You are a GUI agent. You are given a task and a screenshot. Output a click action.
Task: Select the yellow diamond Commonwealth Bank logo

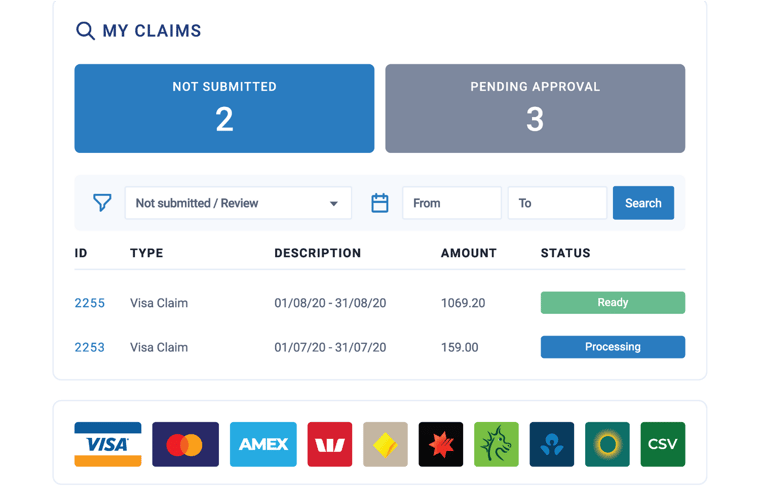[385, 444]
